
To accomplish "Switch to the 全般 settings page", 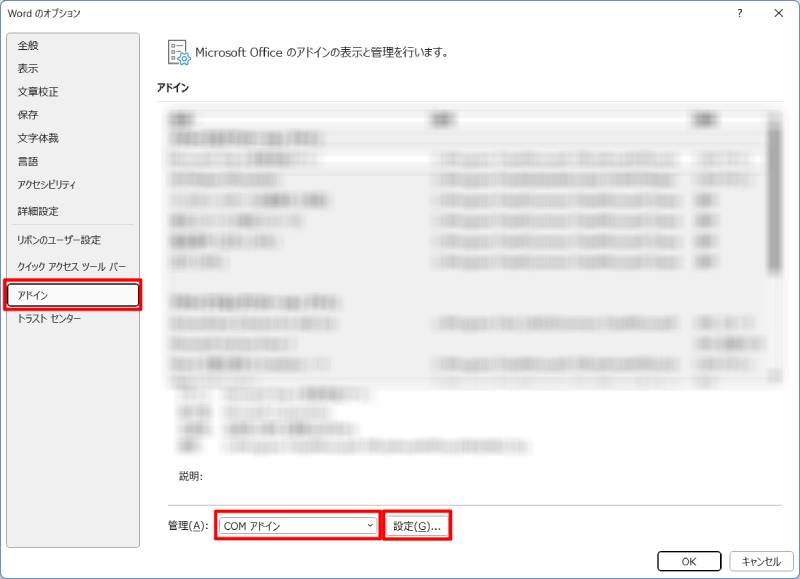I will point(27,44).
